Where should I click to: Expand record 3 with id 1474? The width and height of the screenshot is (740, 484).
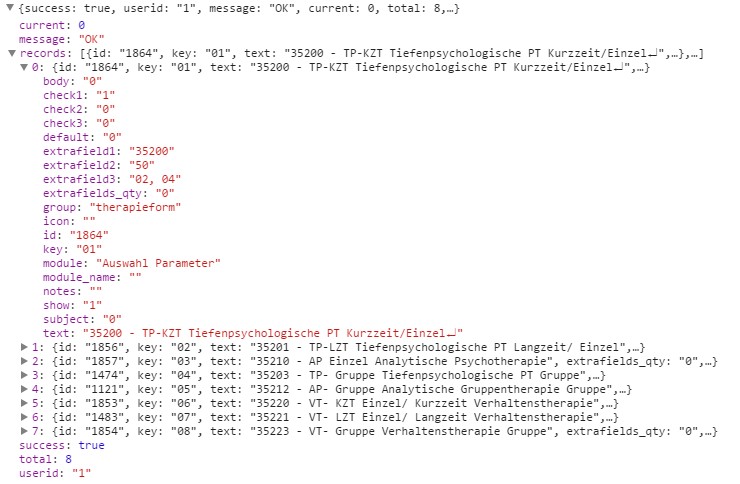tap(24, 375)
